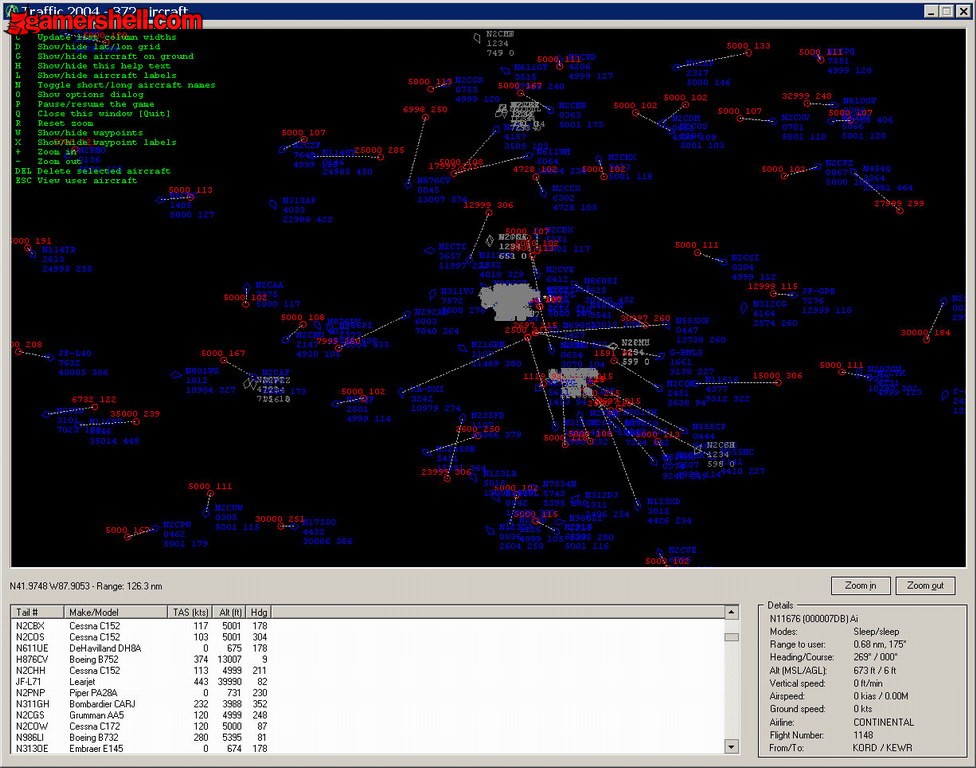The width and height of the screenshot is (976, 768).
Task: Select the N611GT aircraft symbol
Action: 505,70
